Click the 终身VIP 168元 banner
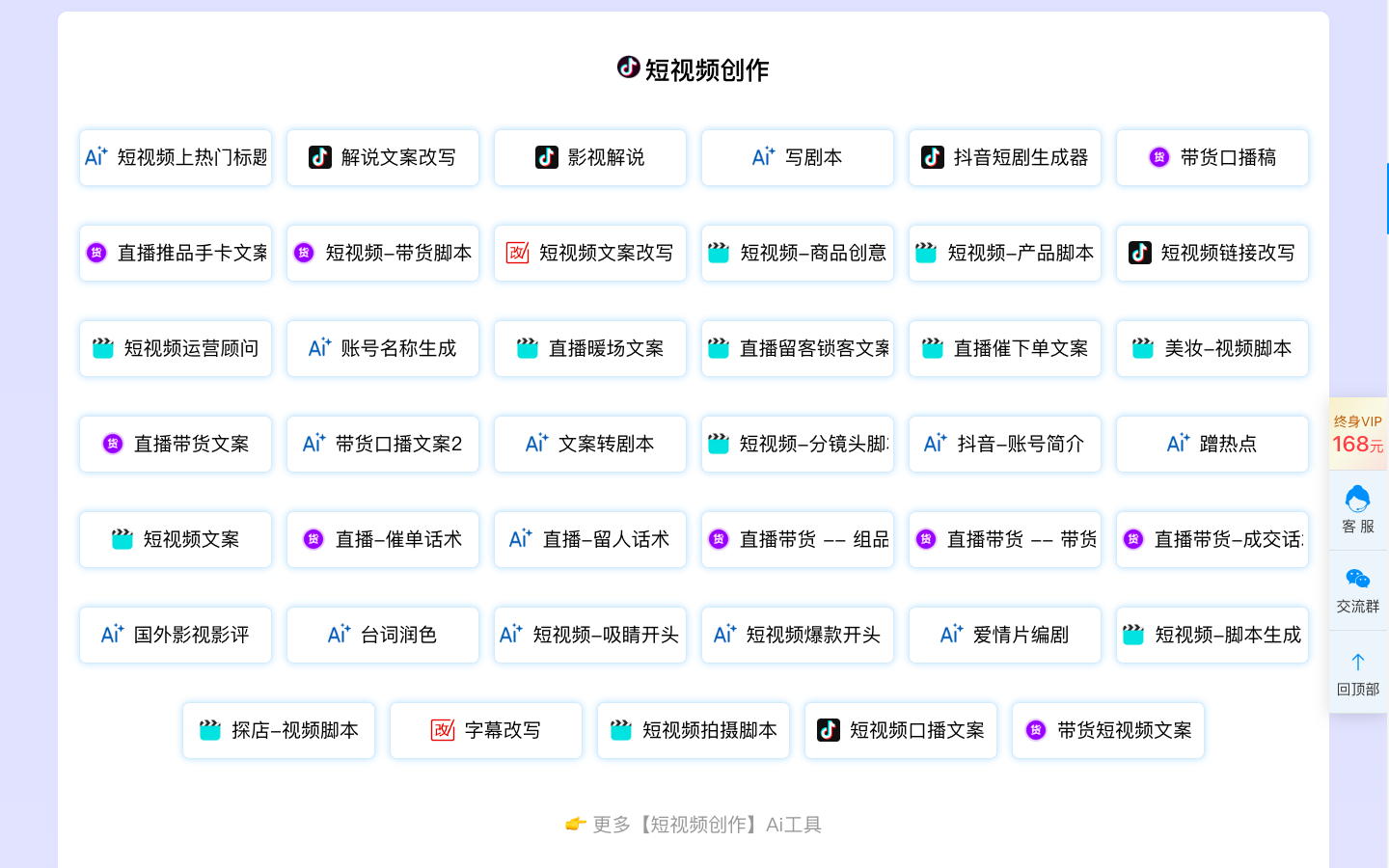The image size is (1389, 868). 1357,434
